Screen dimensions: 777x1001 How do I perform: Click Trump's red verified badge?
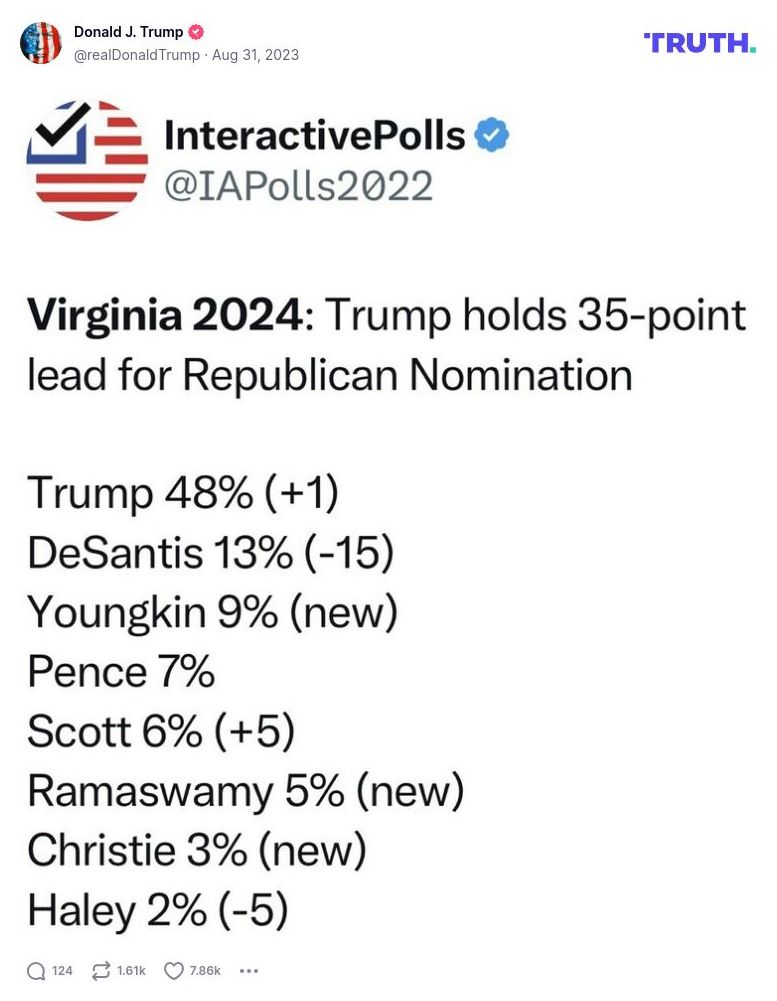coord(195,31)
